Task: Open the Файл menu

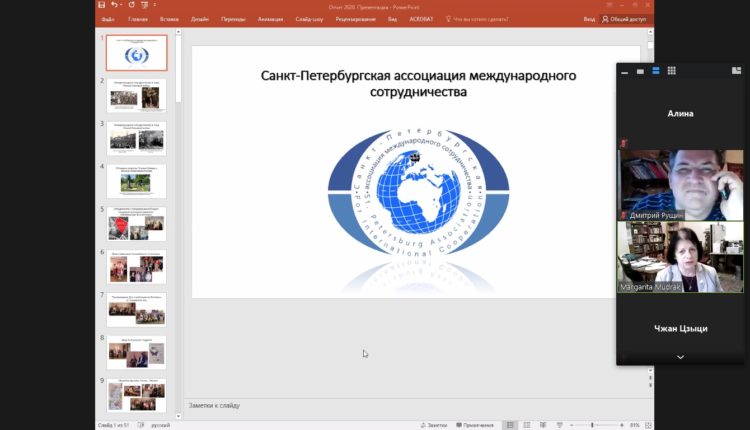Action: [108, 19]
